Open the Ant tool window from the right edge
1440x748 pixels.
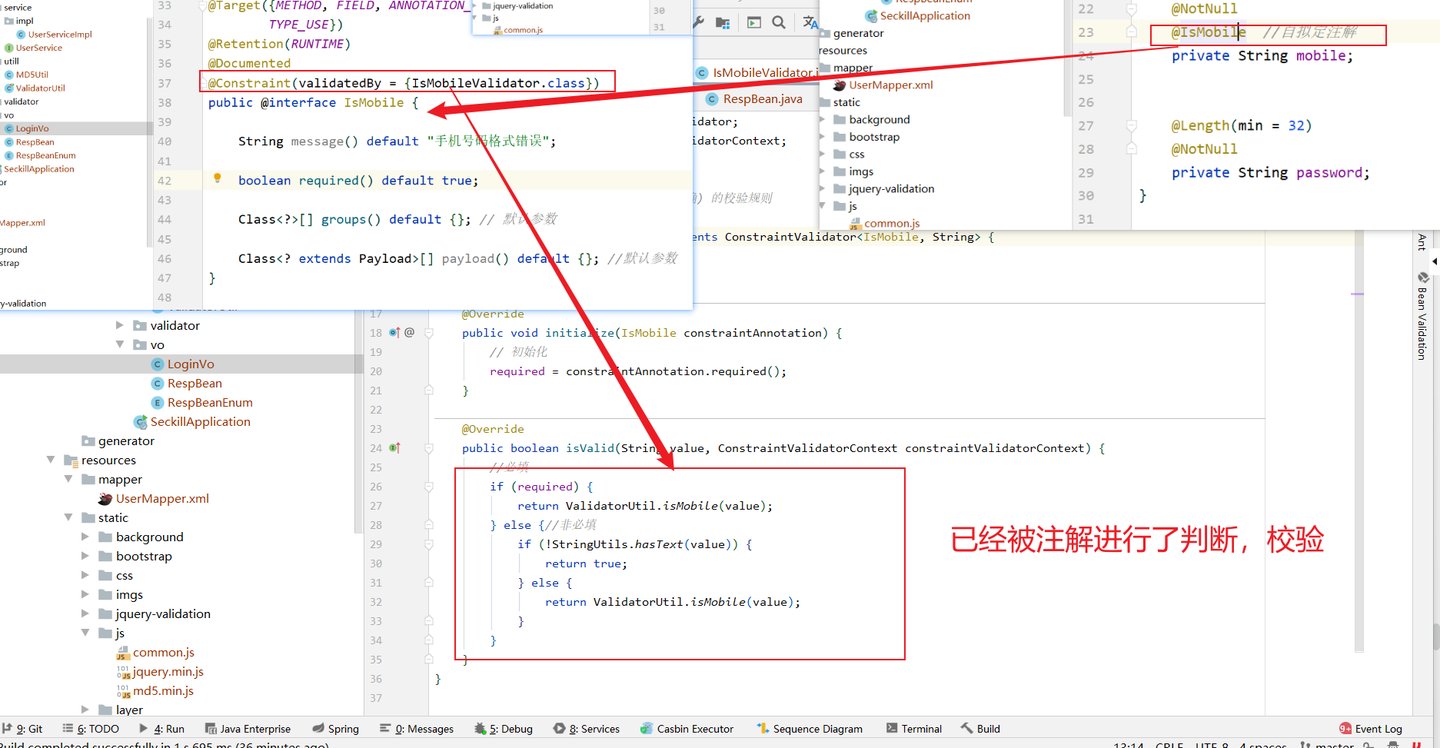pos(1422,240)
